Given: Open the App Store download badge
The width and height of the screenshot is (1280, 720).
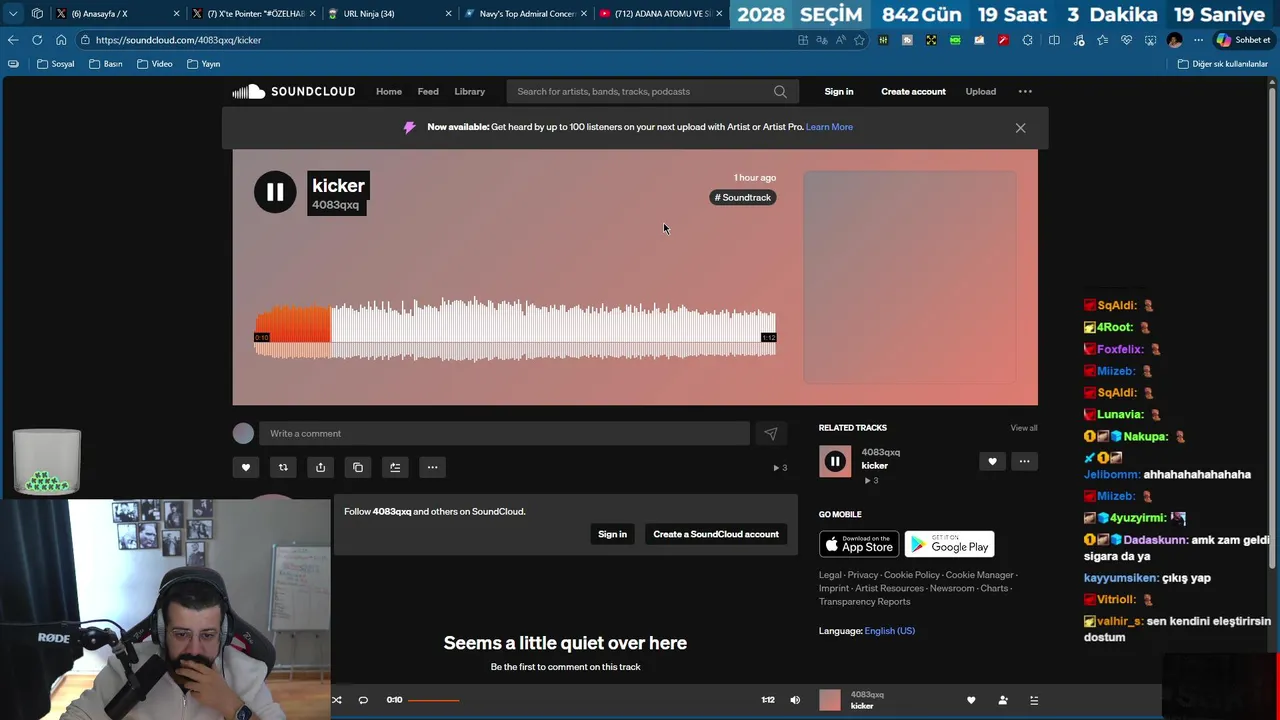Looking at the screenshot, I should click(859, 544).
